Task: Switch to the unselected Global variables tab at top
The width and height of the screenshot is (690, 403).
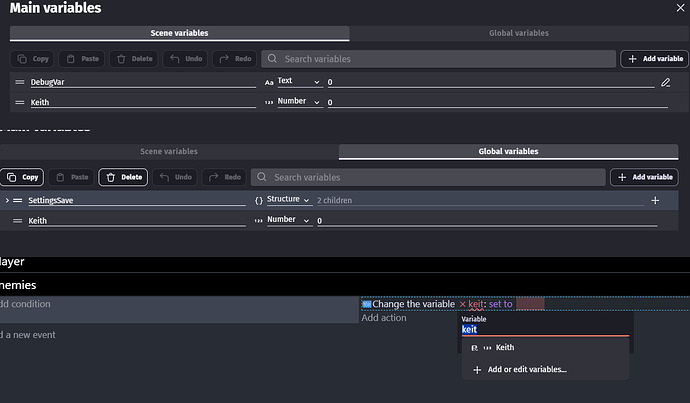Action: coord(518,33)
